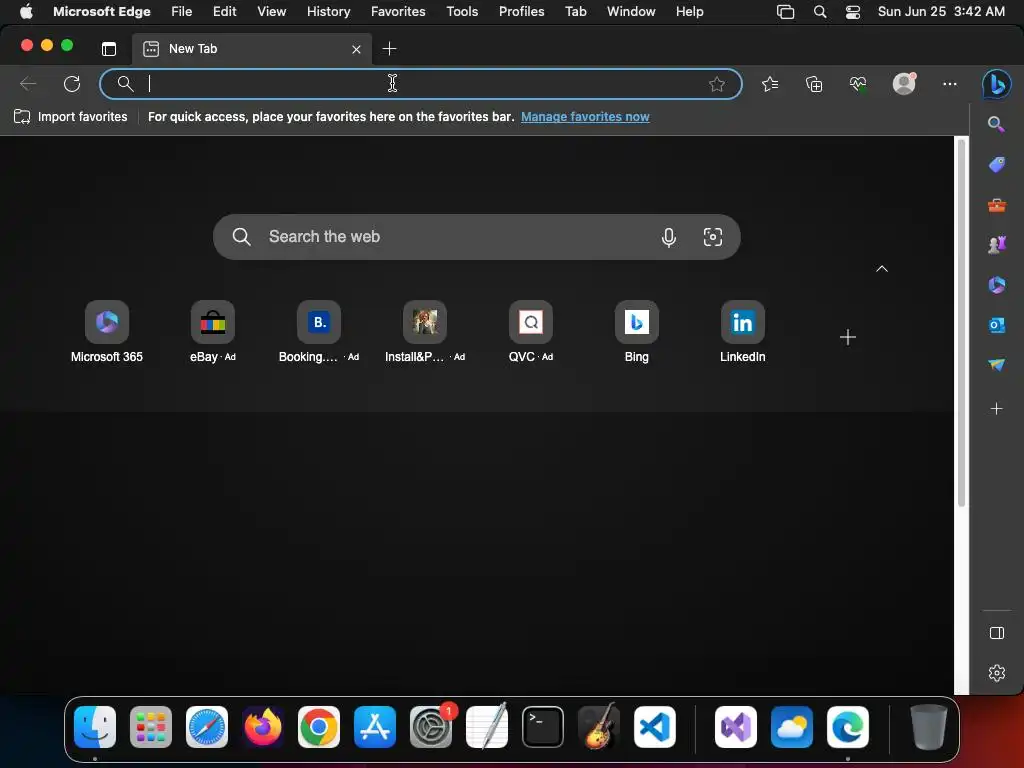The image size is (1024, 768).
Task: Go back with the back arrow
Action: [x=28, y=84]
